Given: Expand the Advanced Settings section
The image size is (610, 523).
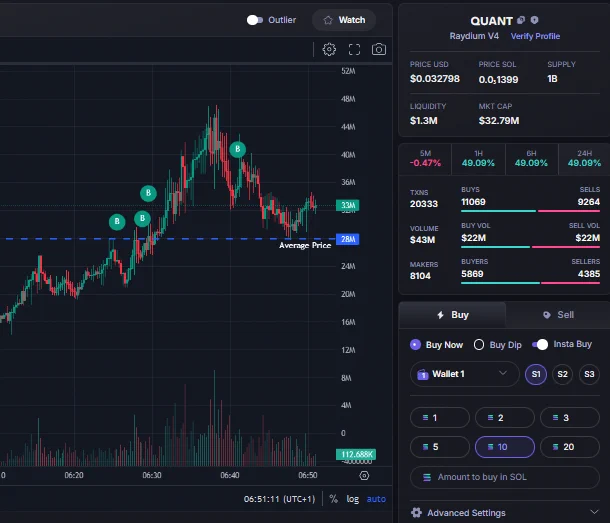Looking at the screenshot, I should click(505, 512).
